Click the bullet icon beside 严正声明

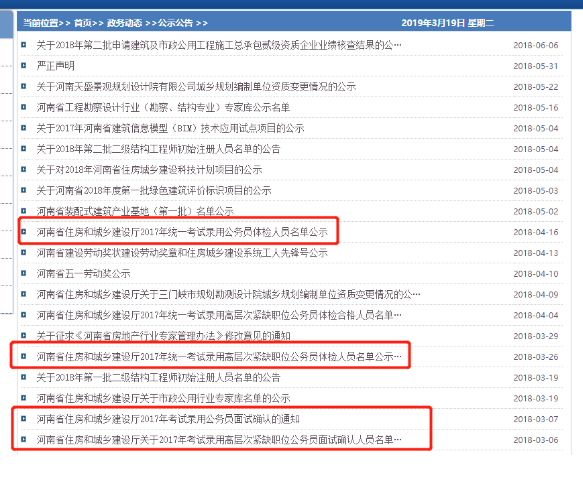23,65
